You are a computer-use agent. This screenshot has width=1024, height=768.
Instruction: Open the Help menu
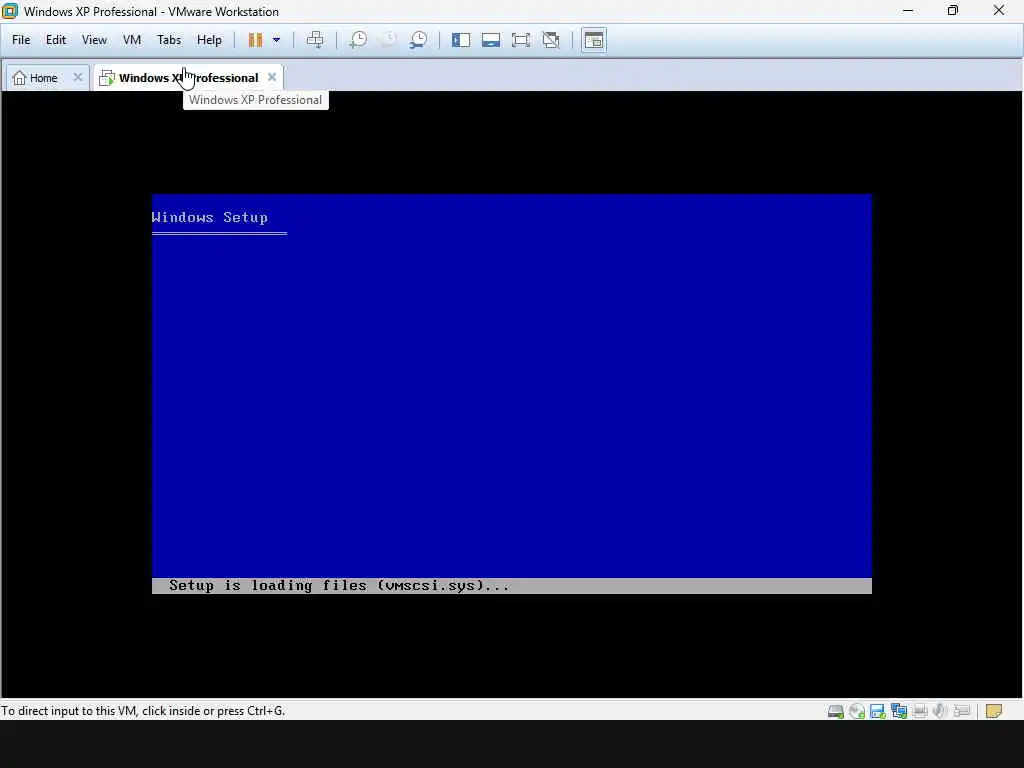click(x=209, y=40)
